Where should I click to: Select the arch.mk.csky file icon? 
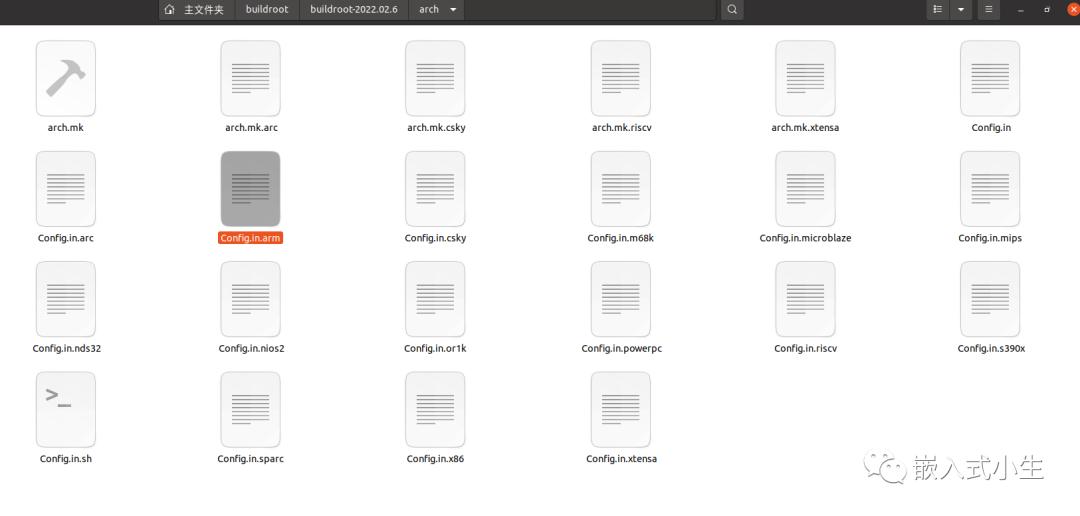pyautogui.click(x=435, y=78)
